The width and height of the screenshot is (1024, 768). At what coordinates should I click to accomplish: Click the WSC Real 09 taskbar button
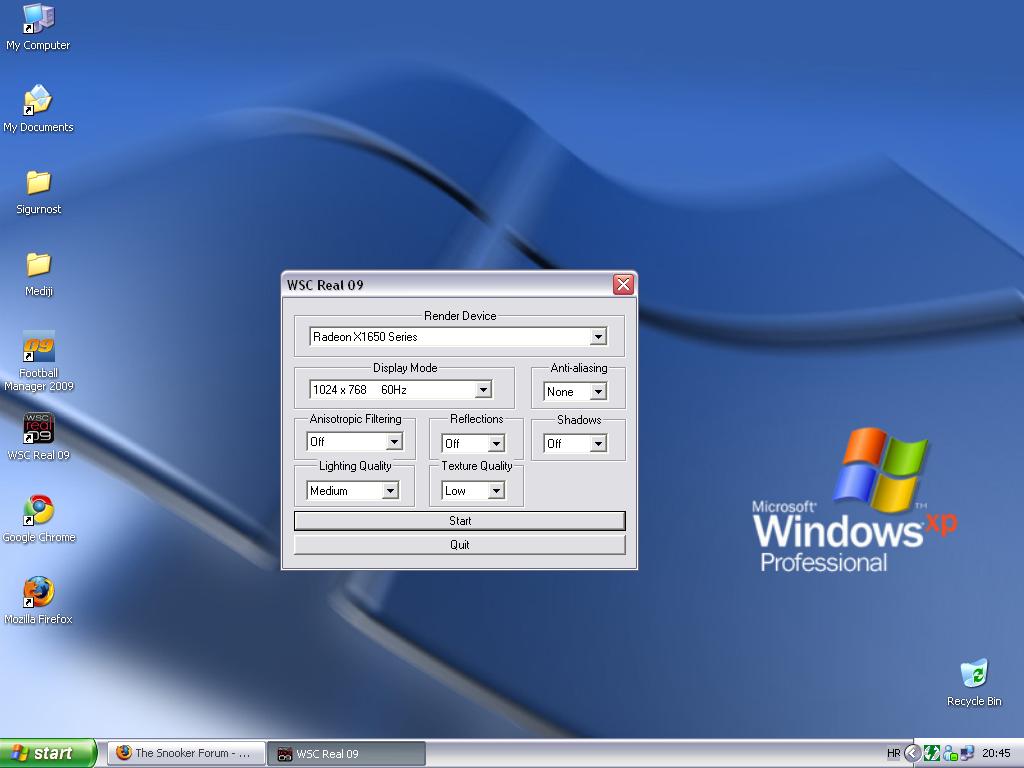[x=346, y=754]
